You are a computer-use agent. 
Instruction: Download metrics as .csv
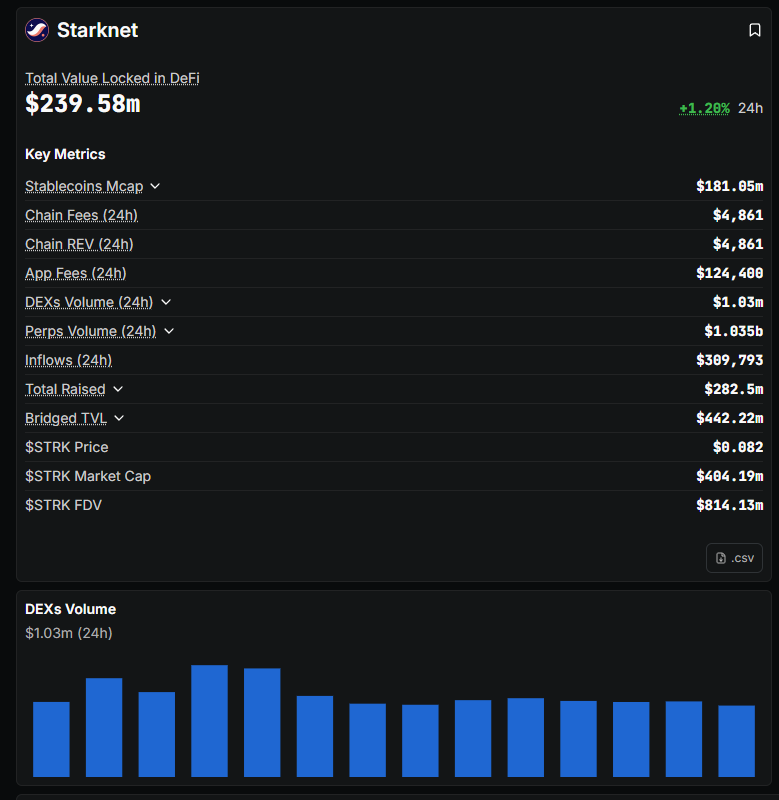point(734,558)
